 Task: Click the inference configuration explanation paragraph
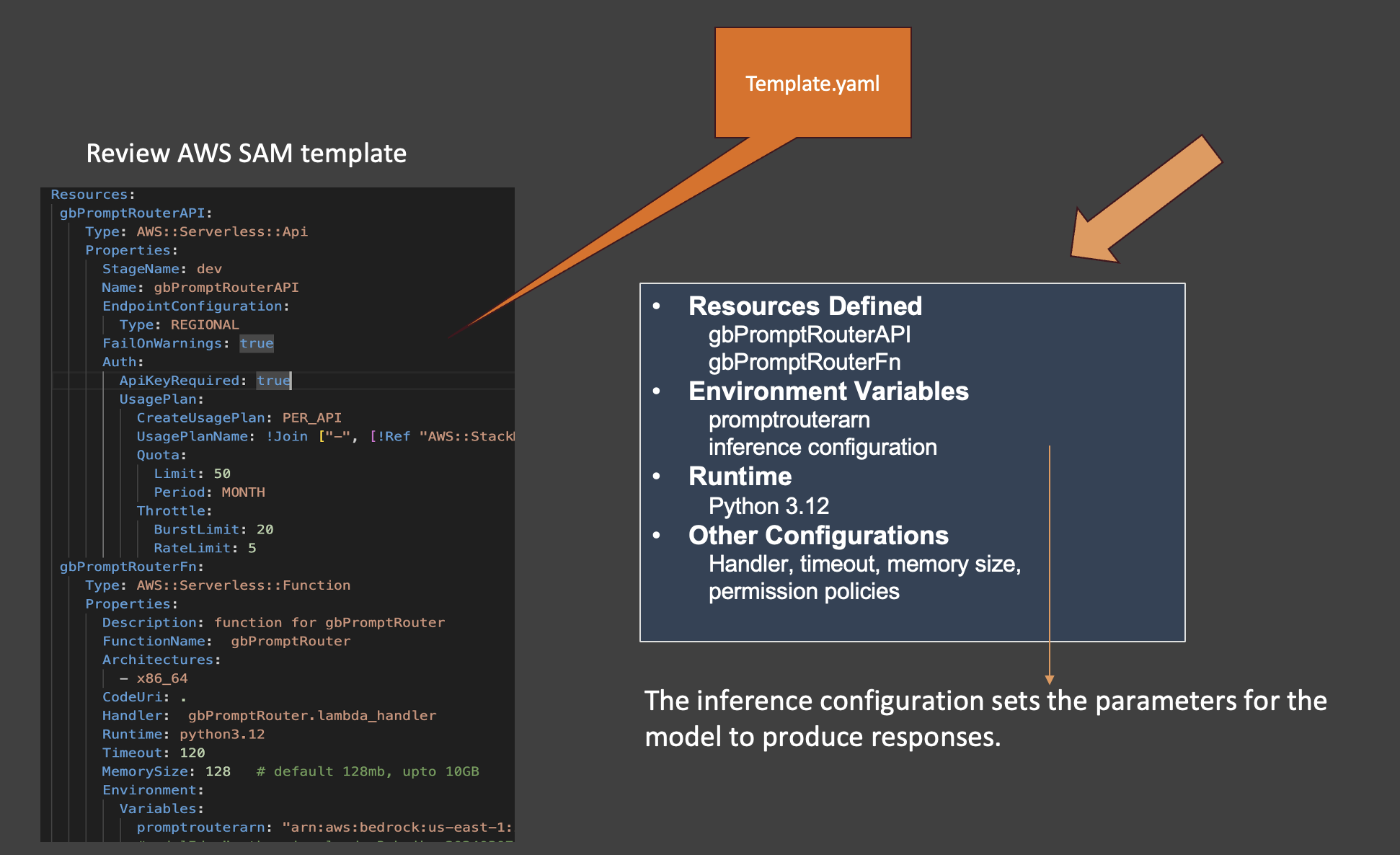(985, 719)
